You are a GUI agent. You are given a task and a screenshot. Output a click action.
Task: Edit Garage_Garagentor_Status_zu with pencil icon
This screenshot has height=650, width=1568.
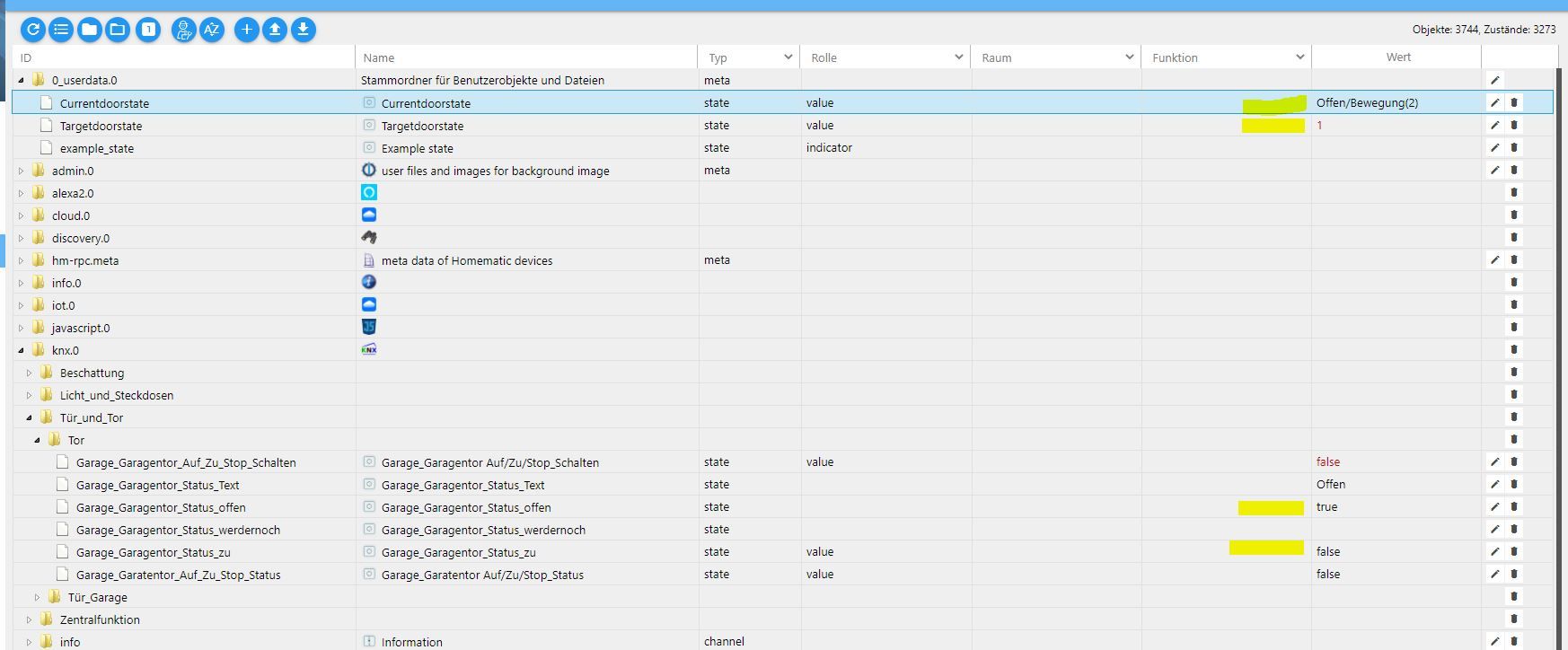pos(1495,551)
